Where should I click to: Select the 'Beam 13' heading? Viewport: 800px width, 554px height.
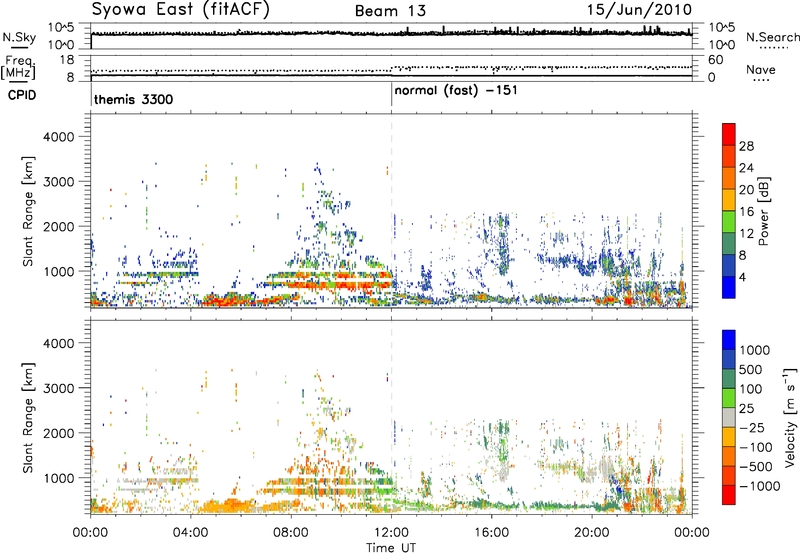click(x=390, y=11)
